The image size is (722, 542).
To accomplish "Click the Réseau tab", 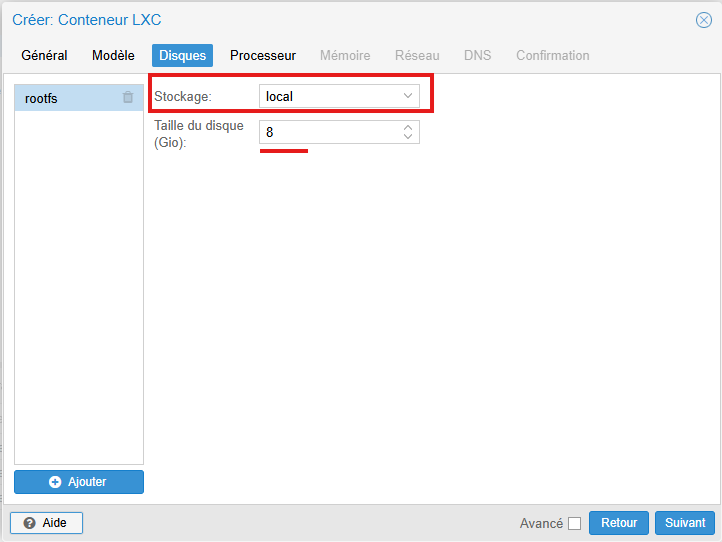I will (417, 55).
